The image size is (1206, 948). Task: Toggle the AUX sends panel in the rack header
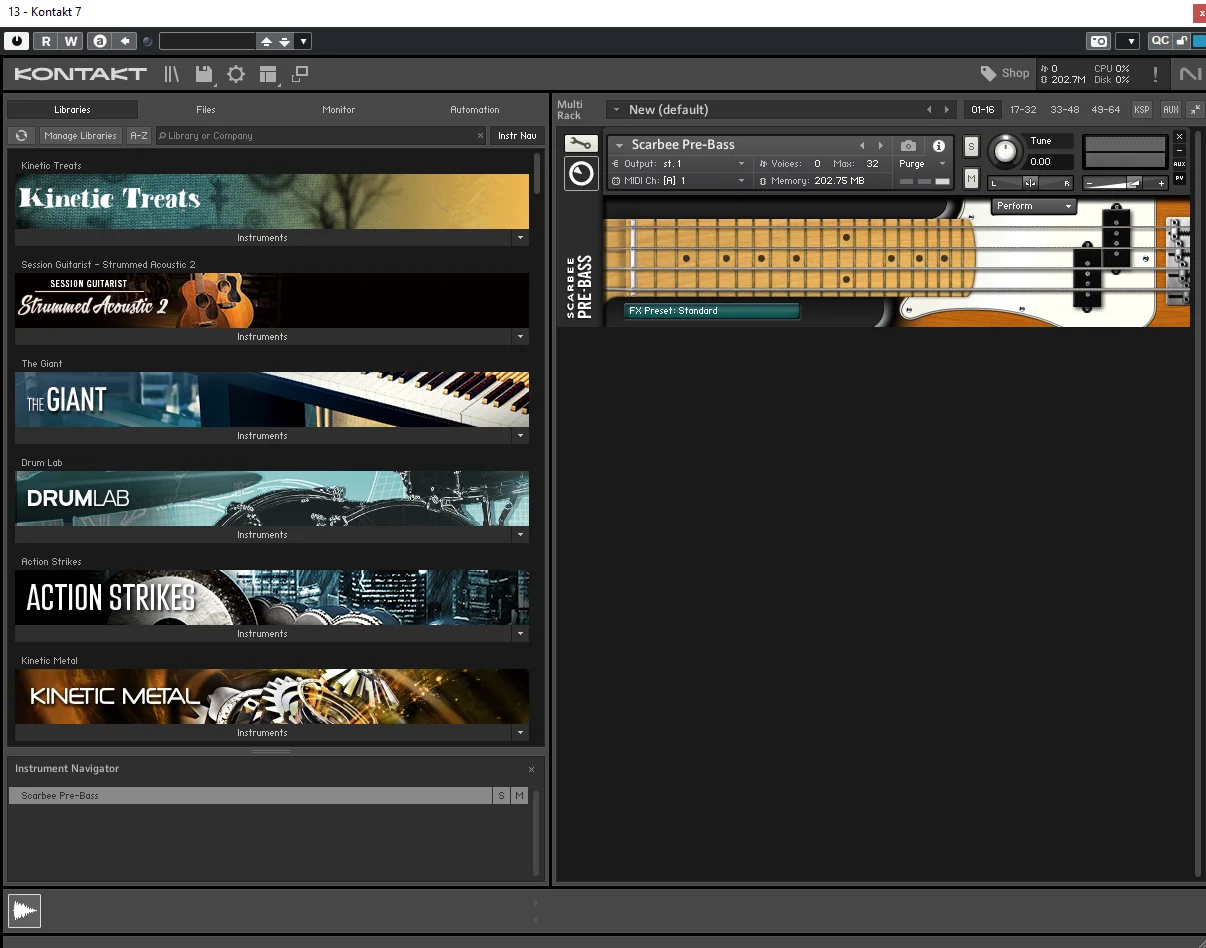click(x=1171, y=110)
